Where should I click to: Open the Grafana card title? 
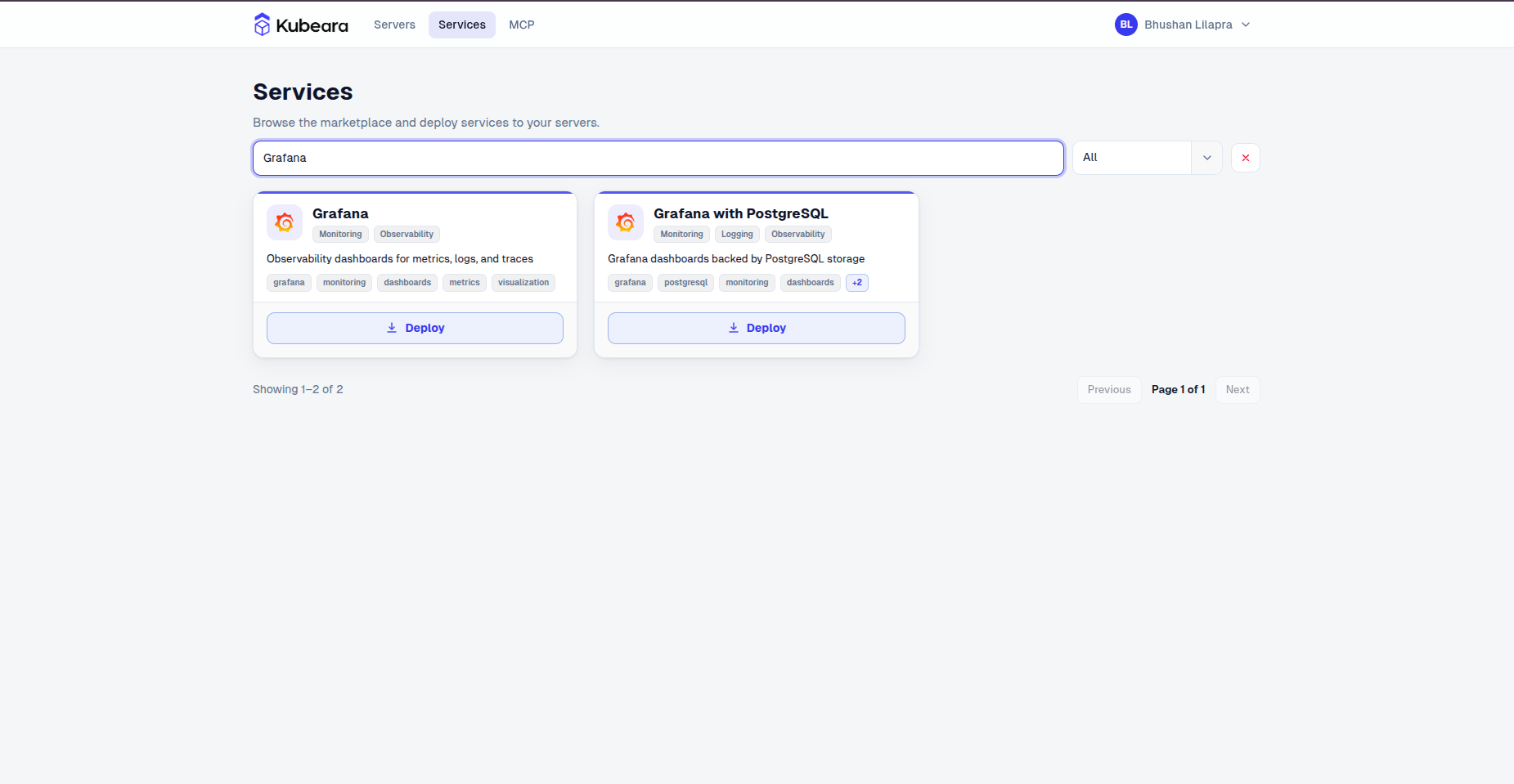coord(340,213)
